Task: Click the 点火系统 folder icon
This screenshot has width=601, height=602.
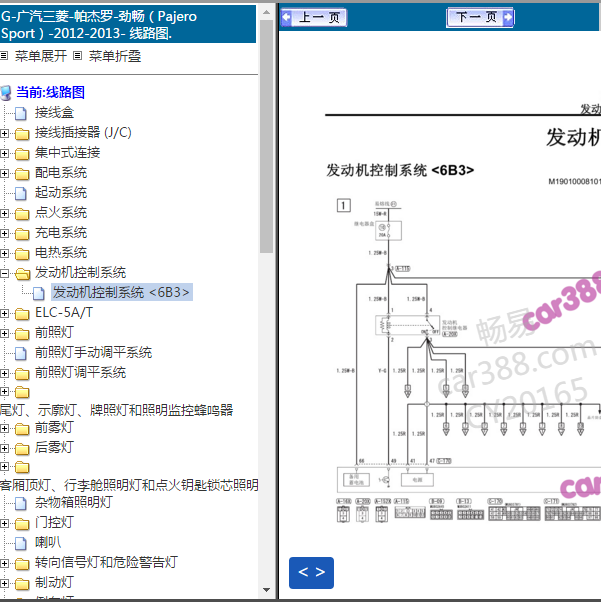Action: coord(22,213)
